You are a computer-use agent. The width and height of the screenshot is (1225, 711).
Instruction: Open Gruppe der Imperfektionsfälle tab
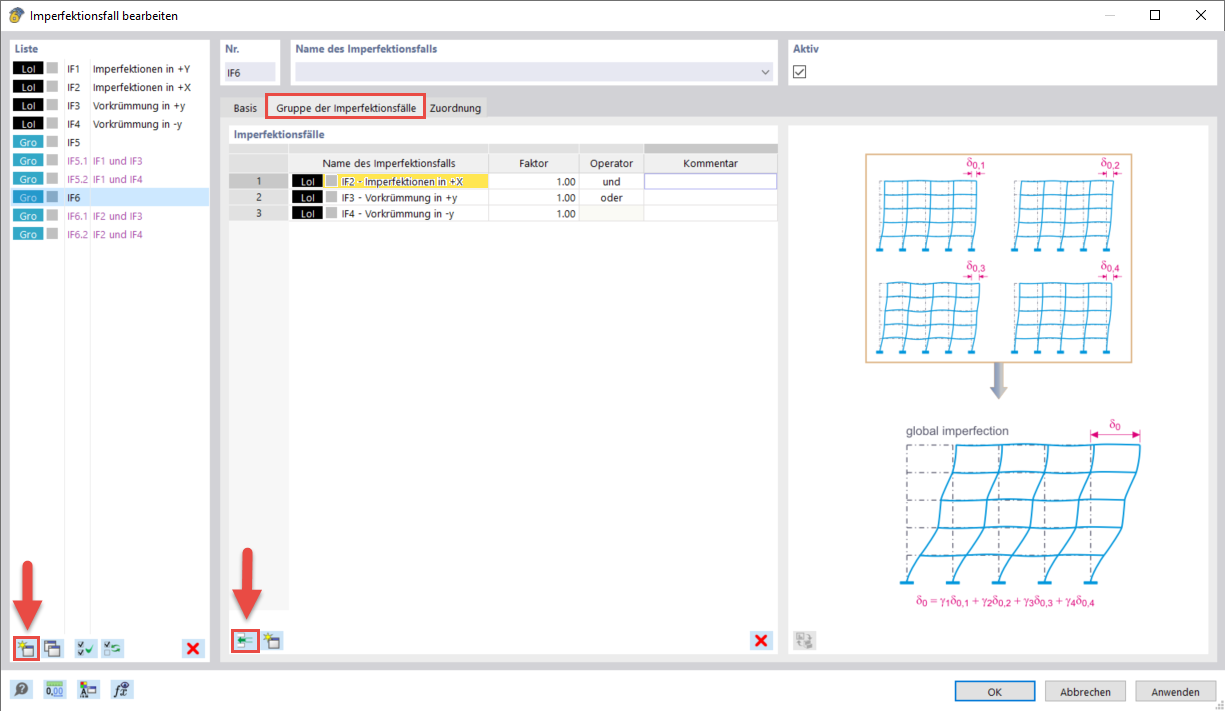[x=346, y=107]
